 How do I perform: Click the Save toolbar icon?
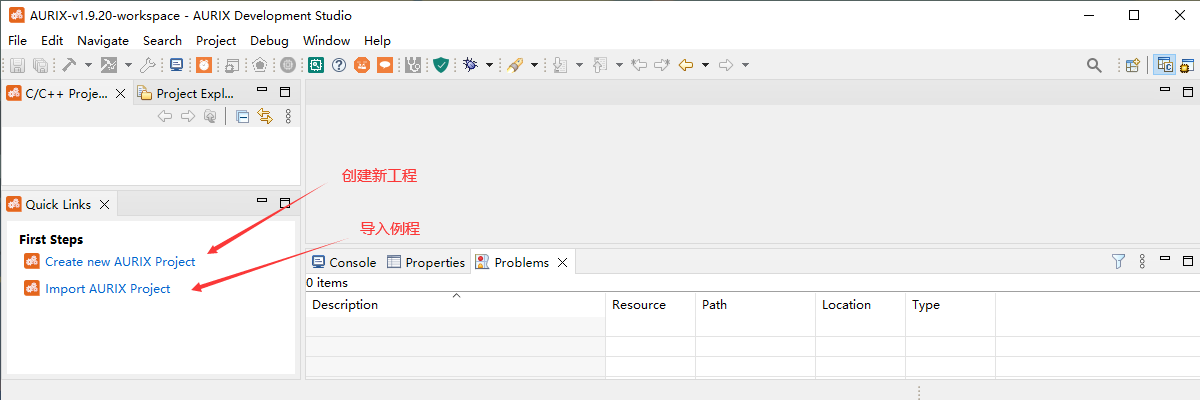17,65
